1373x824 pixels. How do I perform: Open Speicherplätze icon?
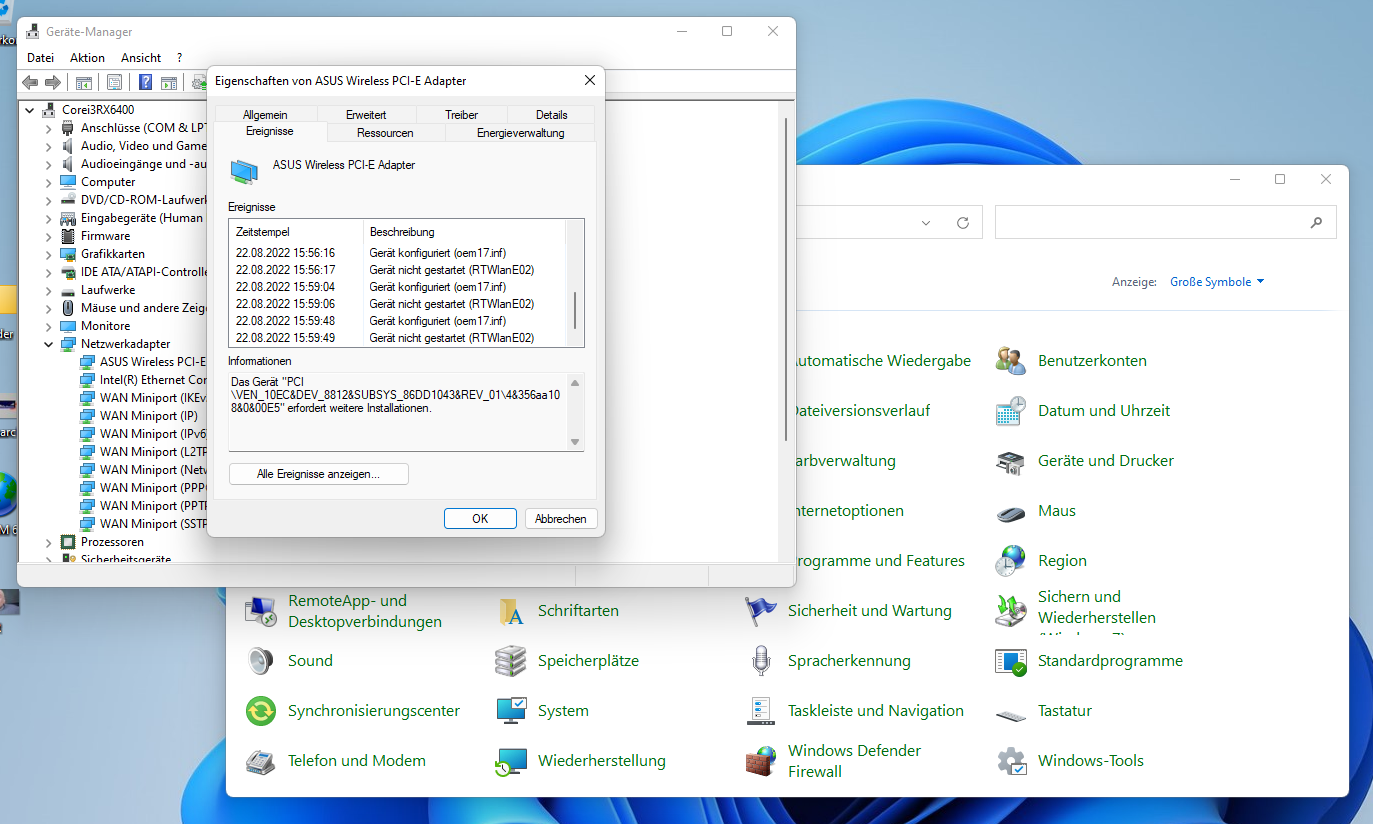(x=511, y=661)
